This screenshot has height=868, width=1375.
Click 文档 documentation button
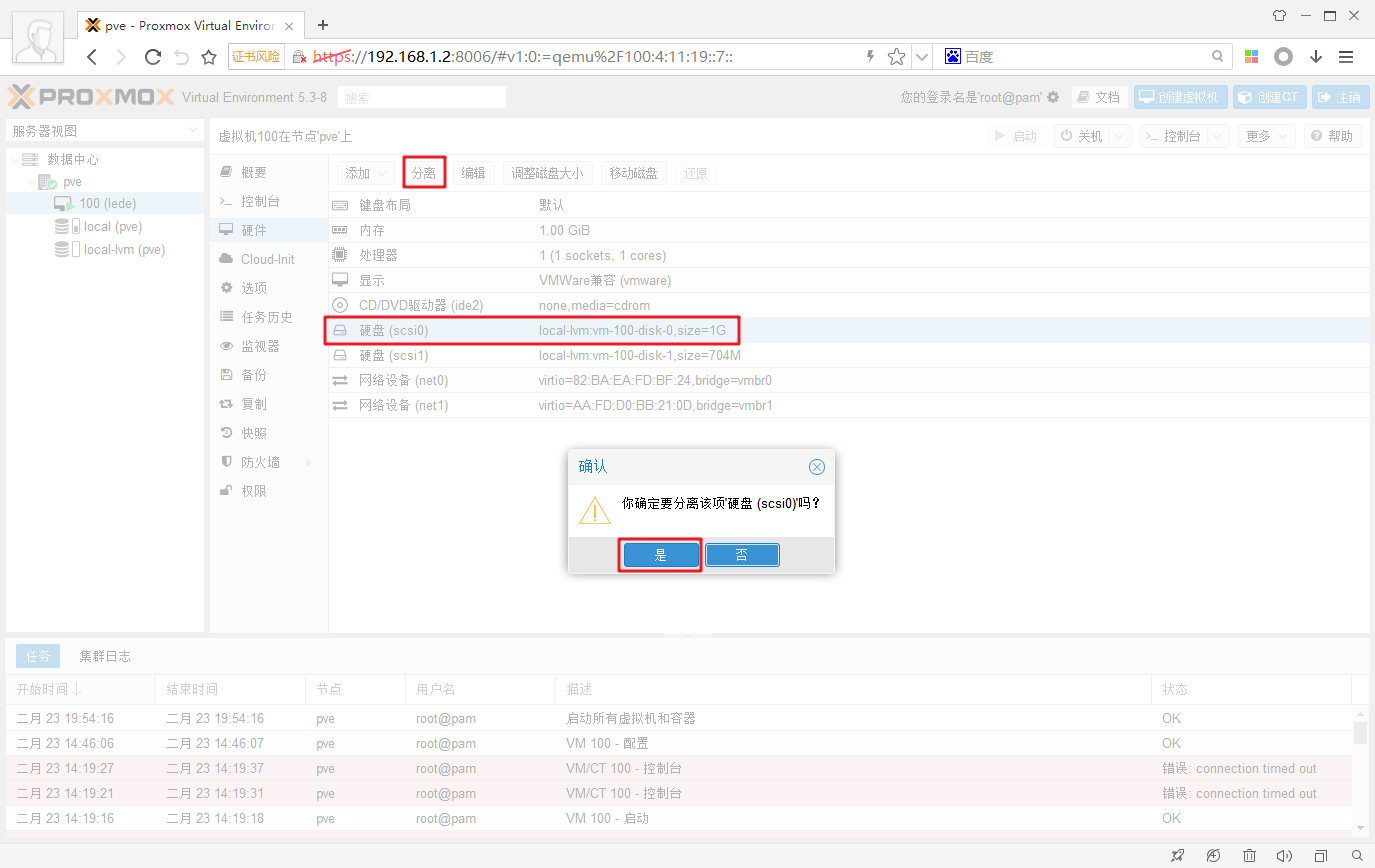(1099, 97)
